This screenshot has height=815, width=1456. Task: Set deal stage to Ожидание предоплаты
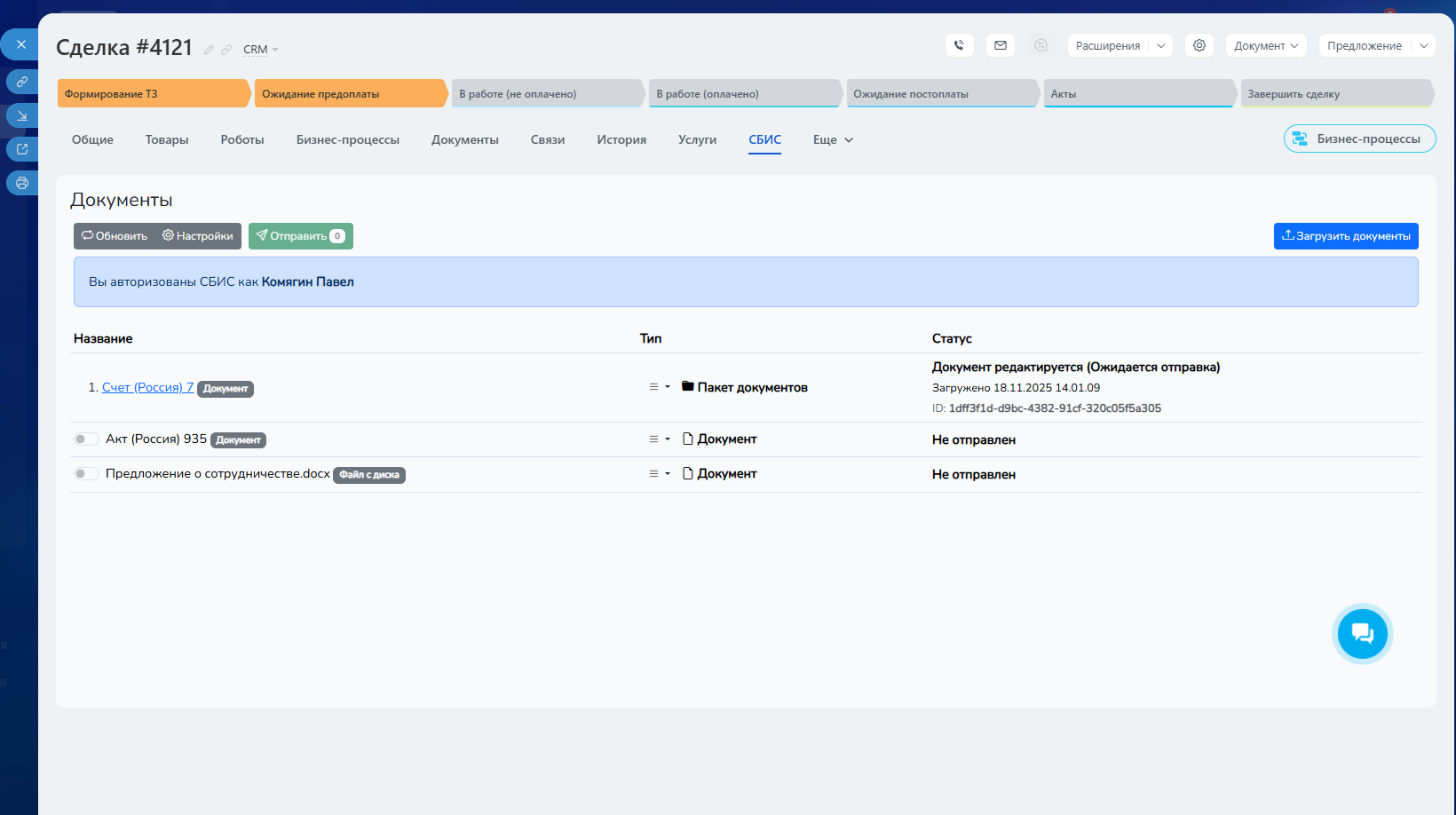coord(350,93)
